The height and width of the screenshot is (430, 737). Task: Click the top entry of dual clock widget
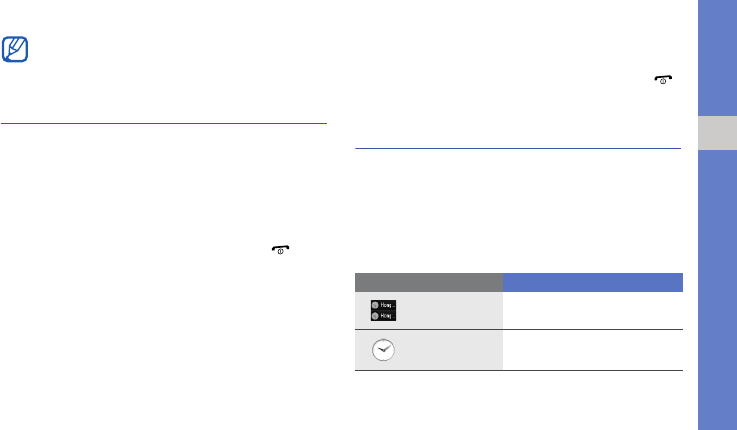point(383,304)
